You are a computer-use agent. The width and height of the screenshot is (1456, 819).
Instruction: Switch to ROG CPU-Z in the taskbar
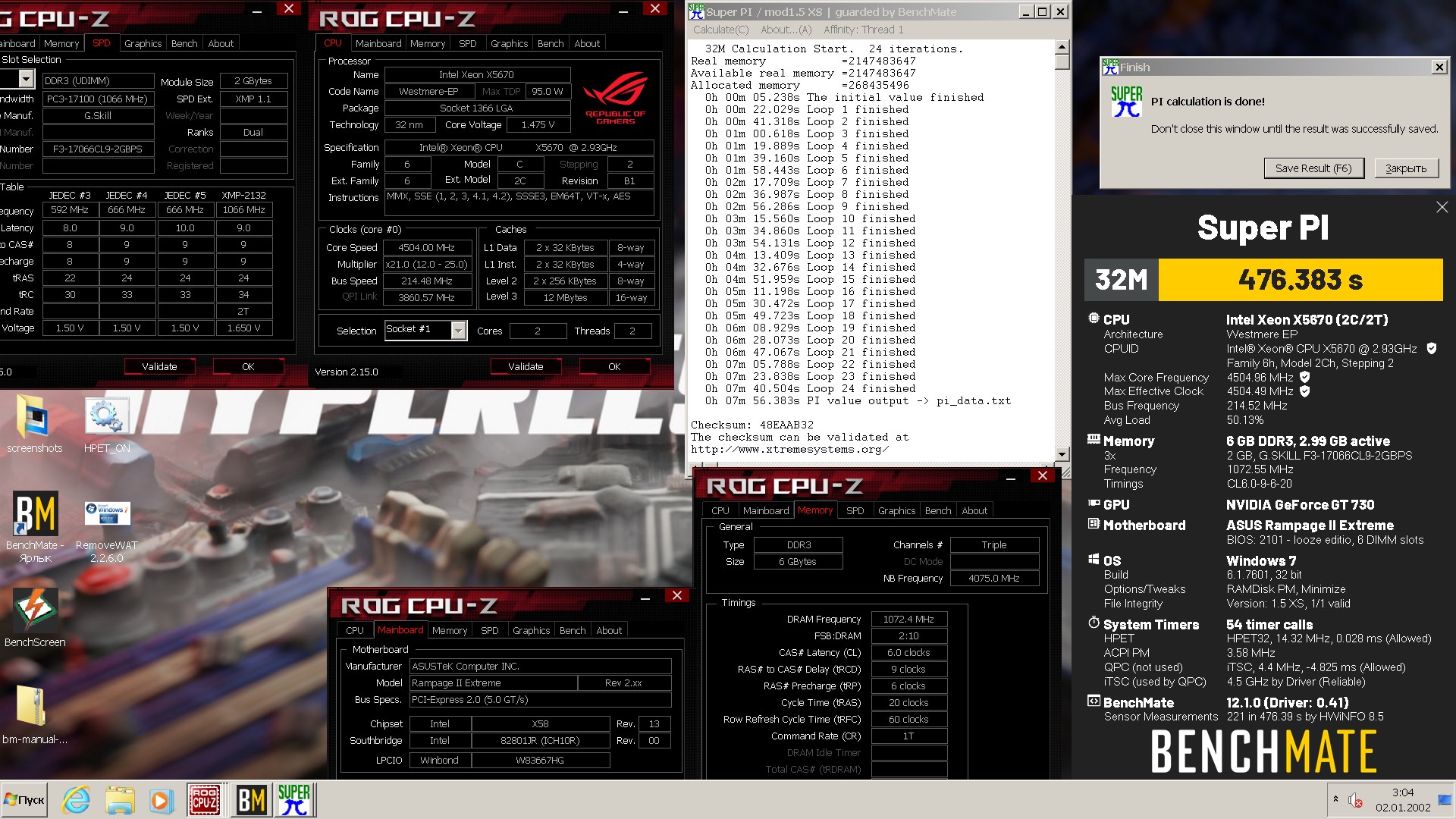tap(205, 800)
